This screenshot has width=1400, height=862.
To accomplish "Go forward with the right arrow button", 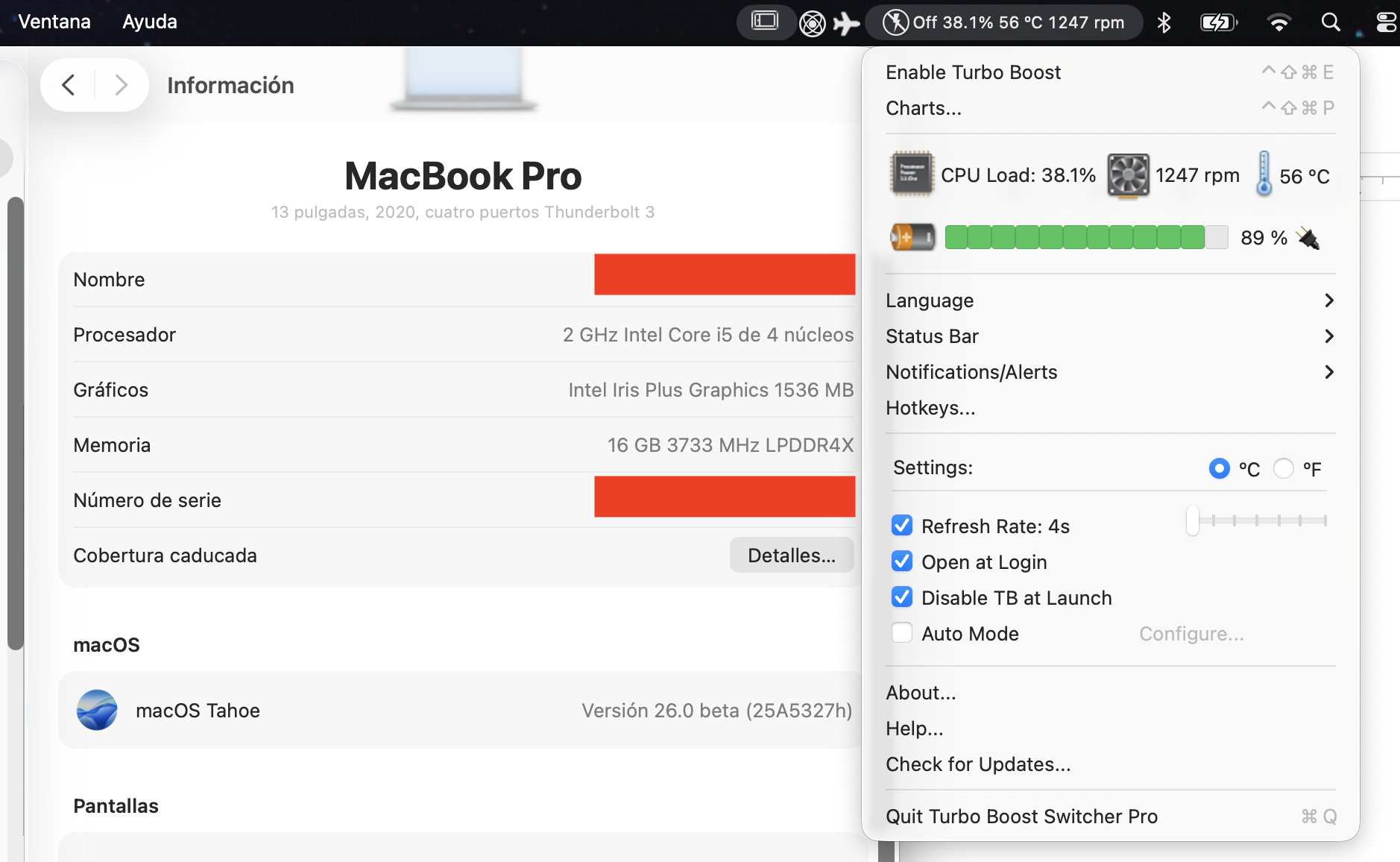I will click(x=121, y=85).
